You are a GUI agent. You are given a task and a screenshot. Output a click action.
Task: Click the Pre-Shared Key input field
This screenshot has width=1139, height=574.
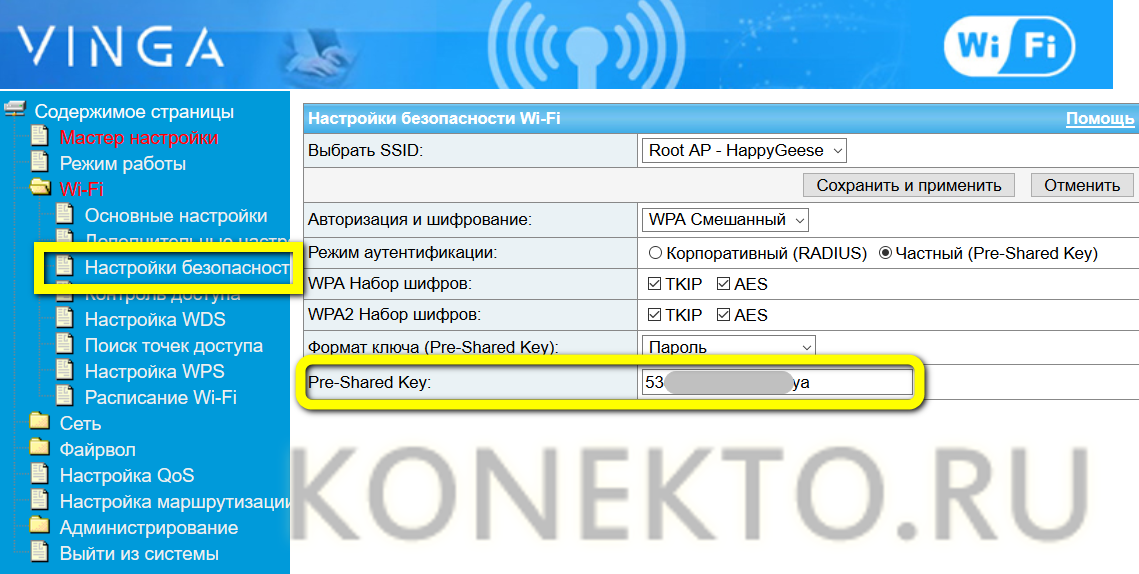[x=777, y=382]
